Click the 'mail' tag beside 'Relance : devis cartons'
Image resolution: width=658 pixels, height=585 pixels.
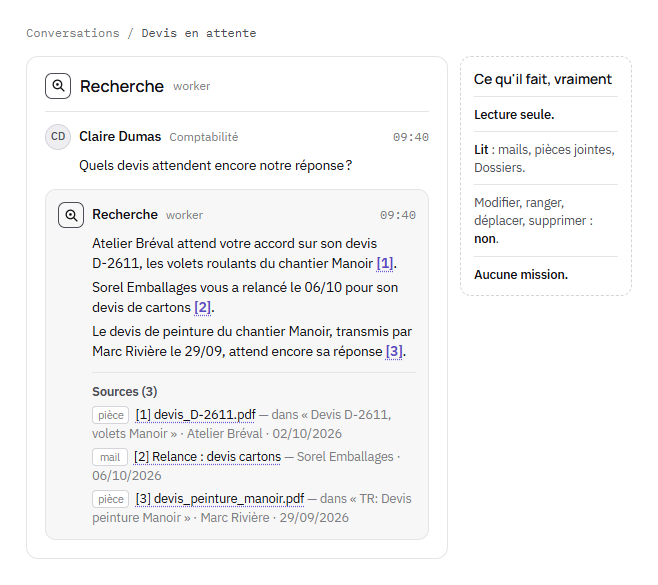[x=110, y=457]
